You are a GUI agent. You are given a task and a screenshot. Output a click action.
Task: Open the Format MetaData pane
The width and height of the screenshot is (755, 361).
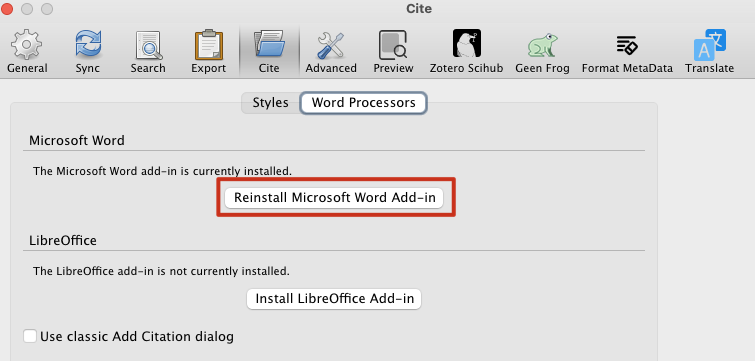pyautogui.click(x=627, y=51)
